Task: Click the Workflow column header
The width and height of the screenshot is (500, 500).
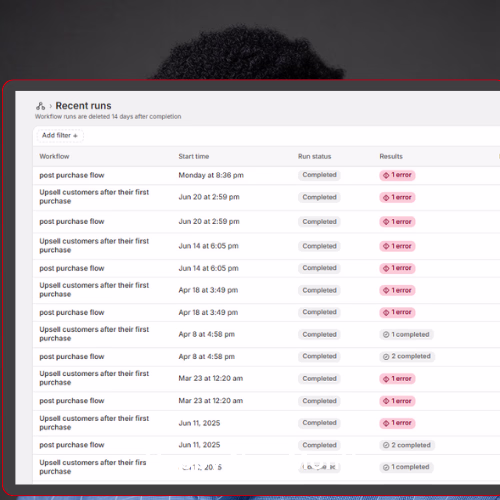Action: 54,156
